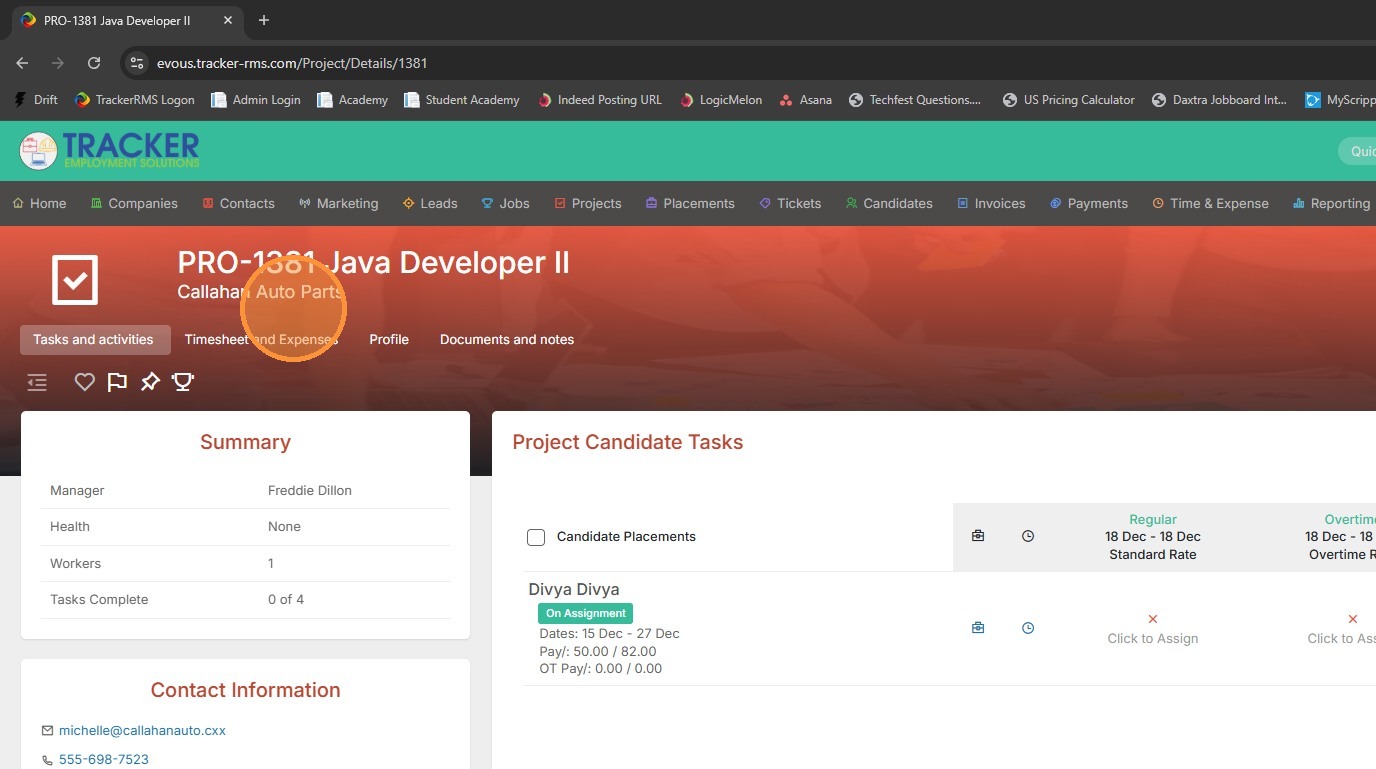Click the briefcase icon in the table header

pos(978,536)
